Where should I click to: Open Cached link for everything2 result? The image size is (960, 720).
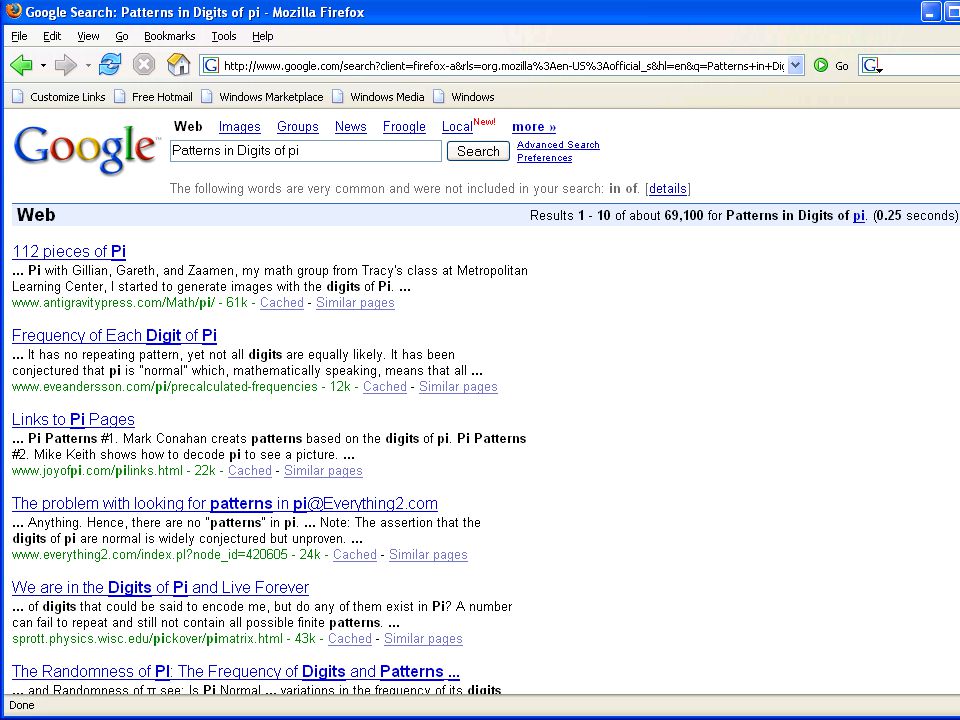click(x=354, y=554)
